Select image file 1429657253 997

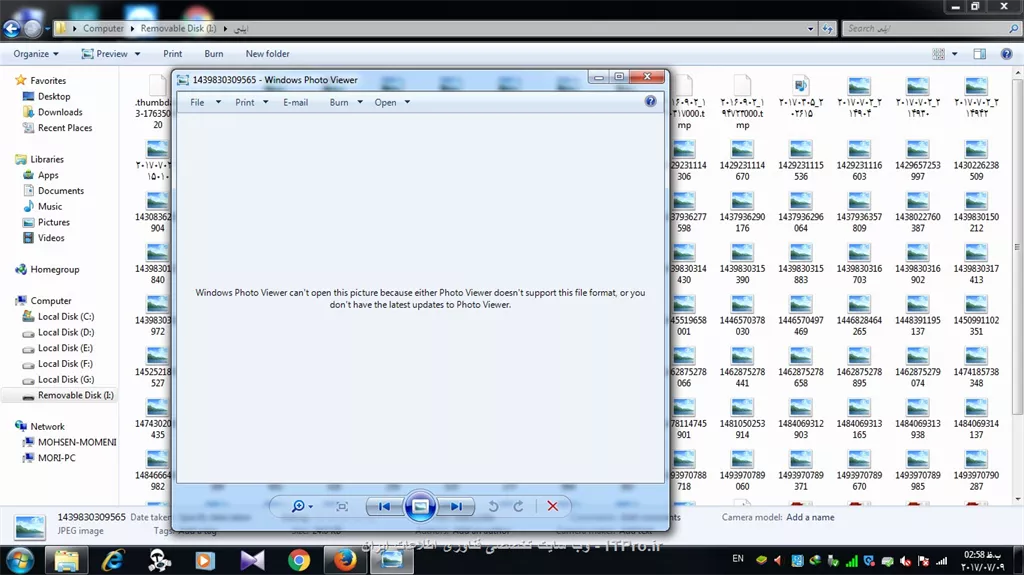point(918,160)
